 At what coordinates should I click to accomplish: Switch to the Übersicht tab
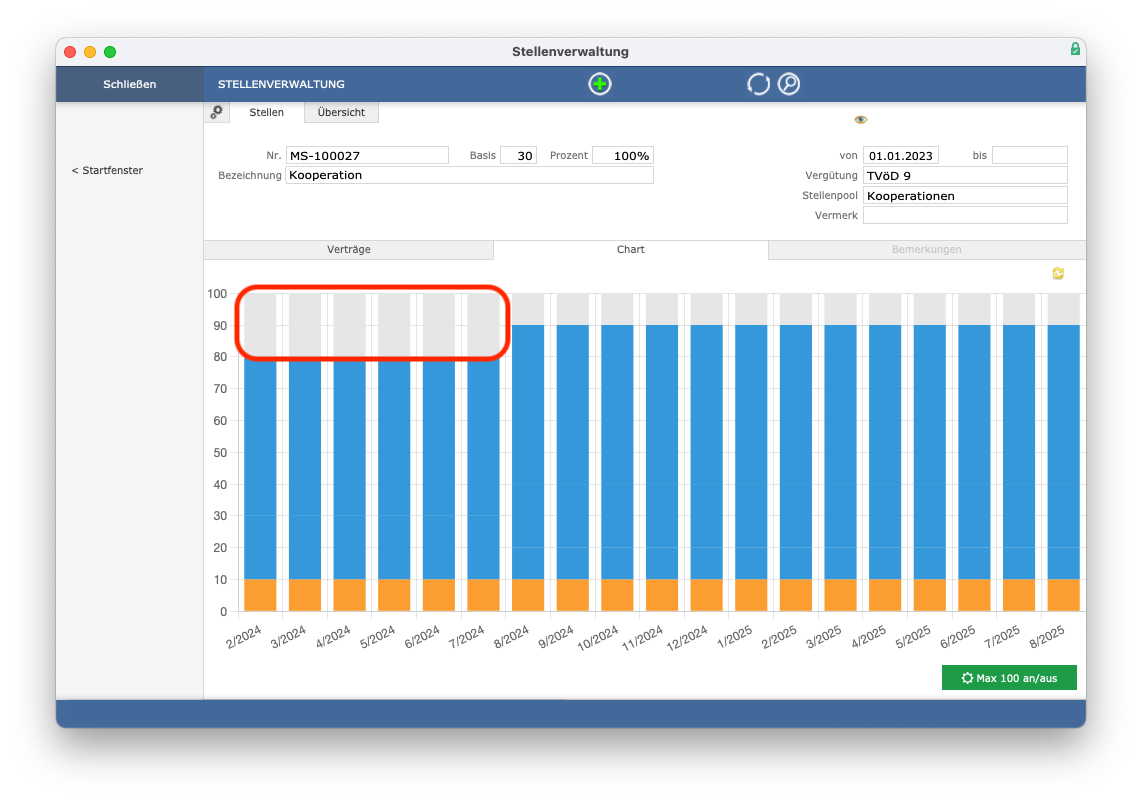coord(341,112)
